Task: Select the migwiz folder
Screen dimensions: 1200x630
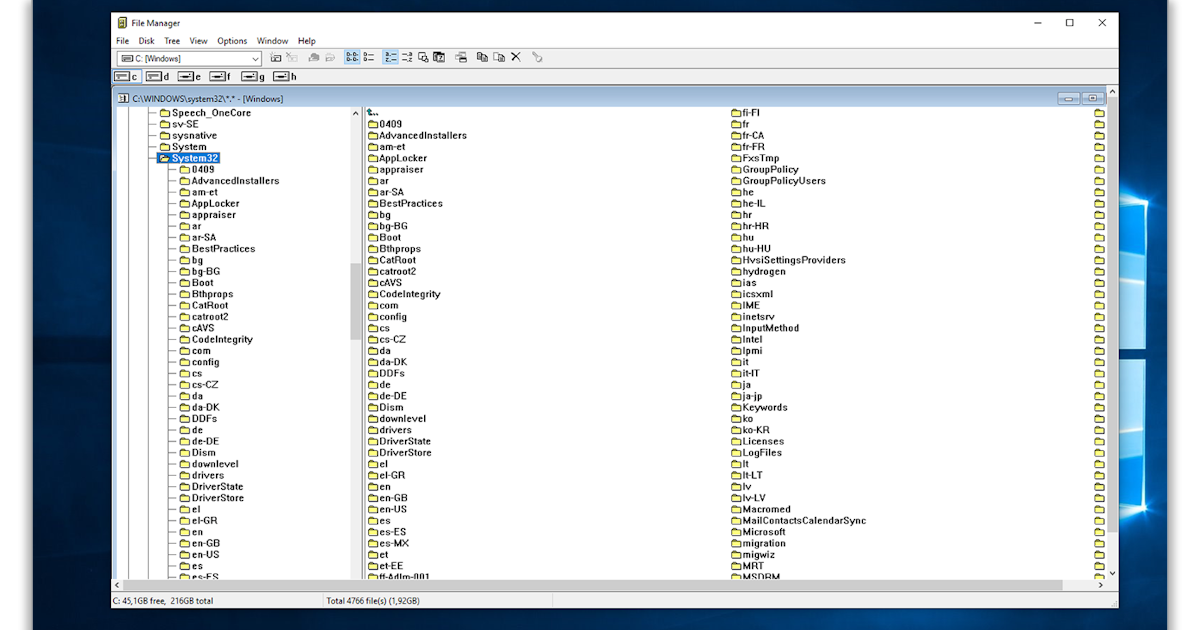Action: 753,555
